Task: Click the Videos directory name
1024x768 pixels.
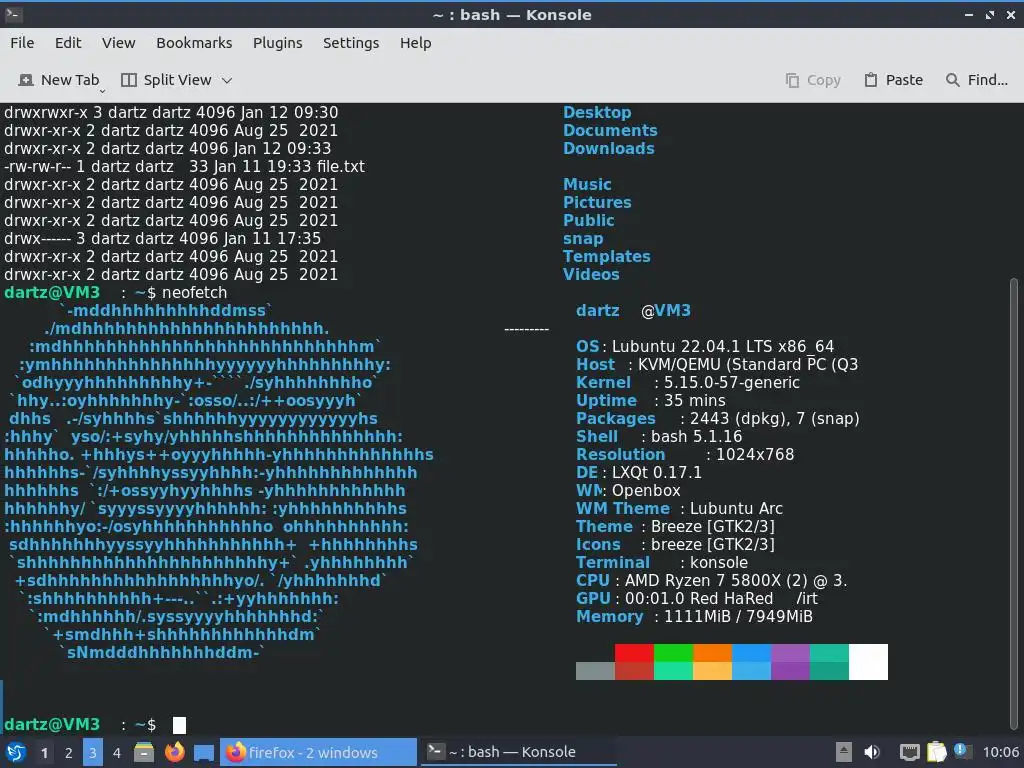Action: tap(591, 274)
